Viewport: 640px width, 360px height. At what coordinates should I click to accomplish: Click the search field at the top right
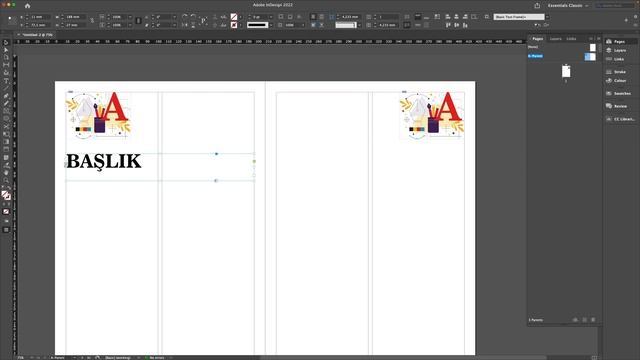615,6
